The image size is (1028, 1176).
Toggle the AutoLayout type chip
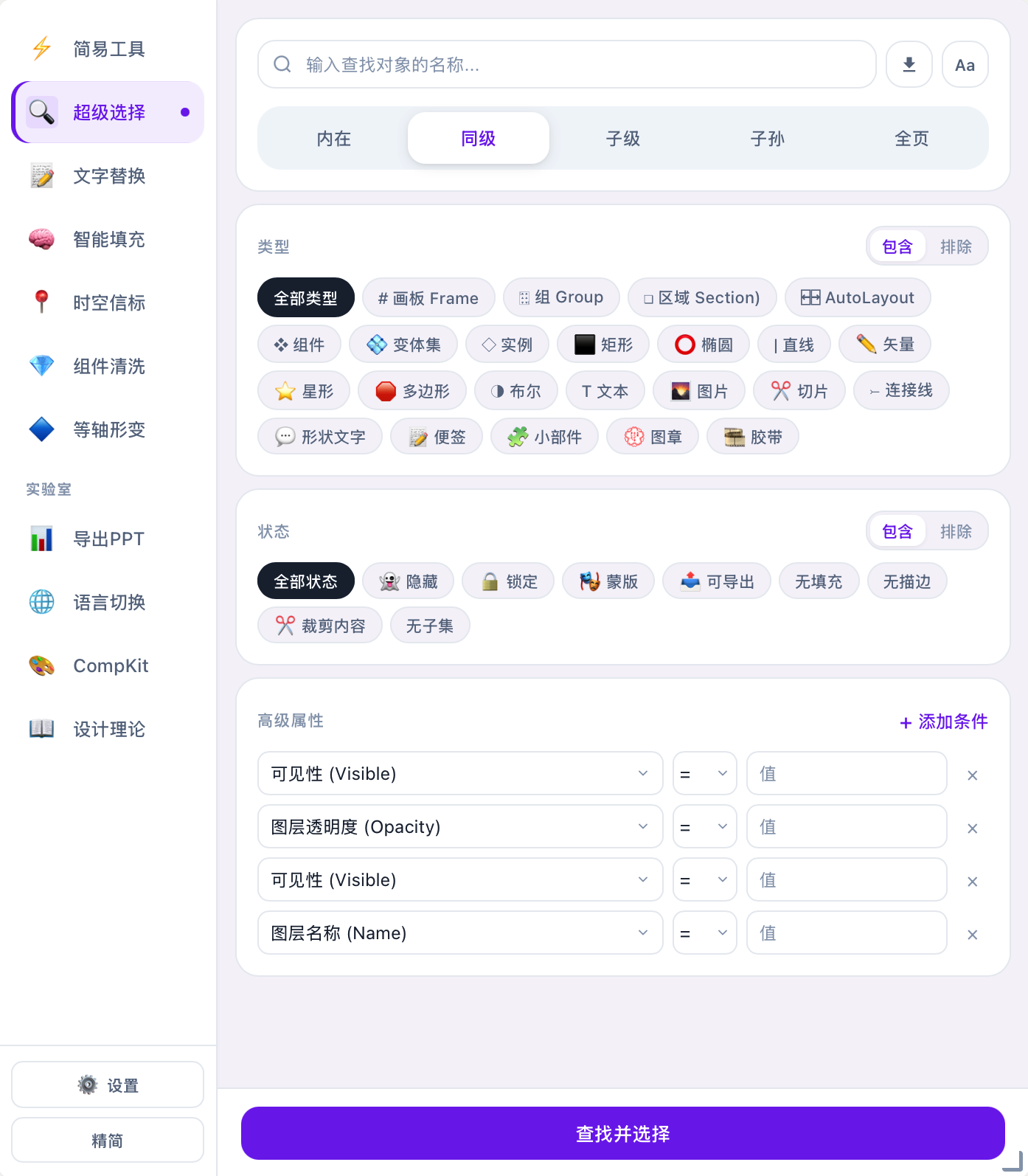coord(858,297)
